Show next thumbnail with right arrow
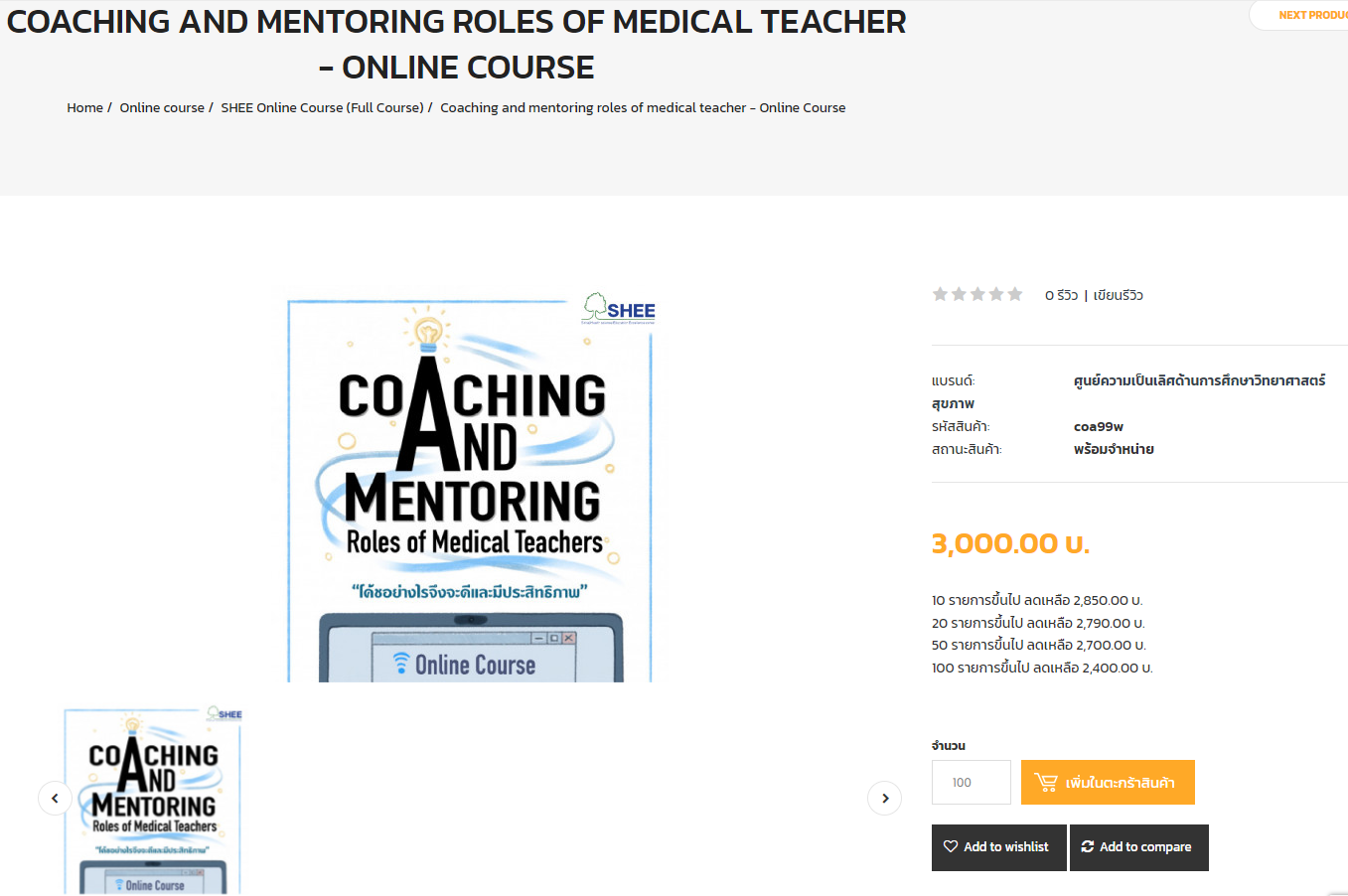Image resolution: width=1348 pixels, height=896 pixels. click(x=884, y=798)
